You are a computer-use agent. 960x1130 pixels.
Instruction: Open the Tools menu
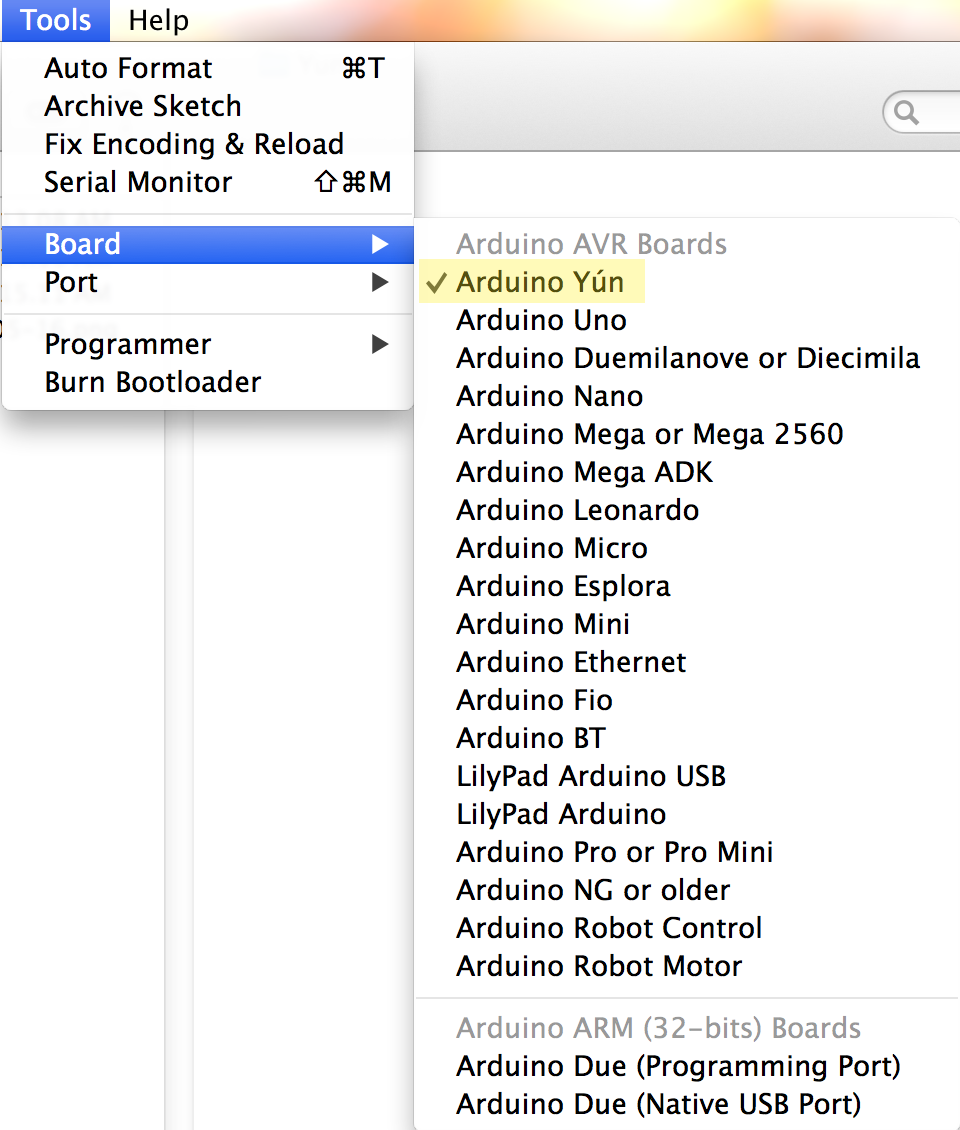click(x=55, y=20)
